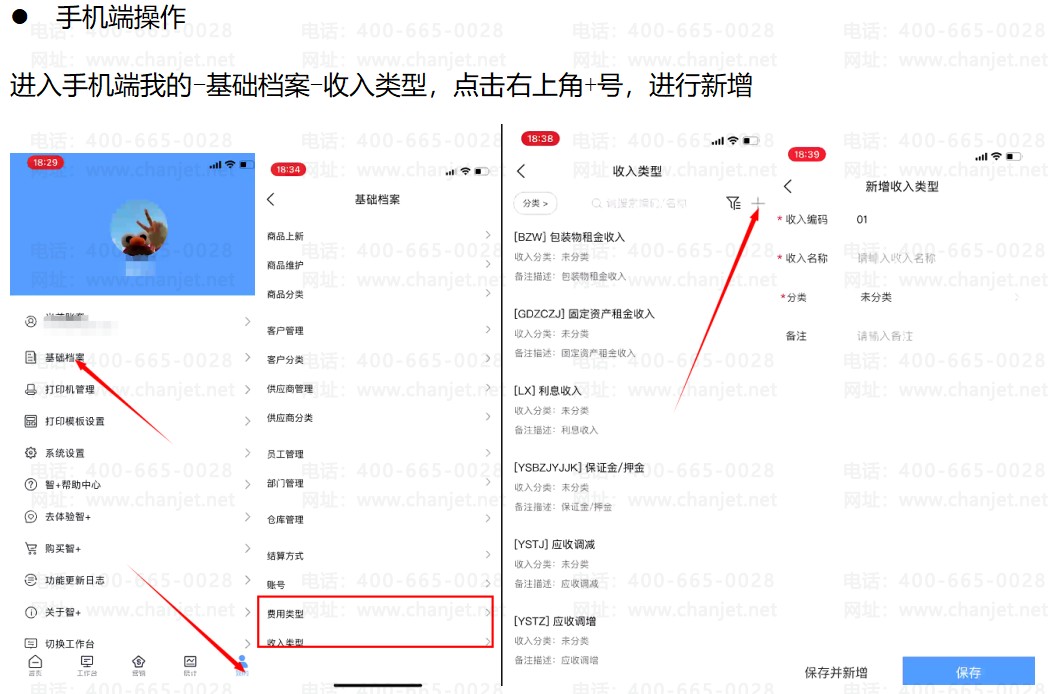Viewport: 1048px width, 694px height.
Task: Click the 去体验智+ icon
Action: tap(31, 516)
